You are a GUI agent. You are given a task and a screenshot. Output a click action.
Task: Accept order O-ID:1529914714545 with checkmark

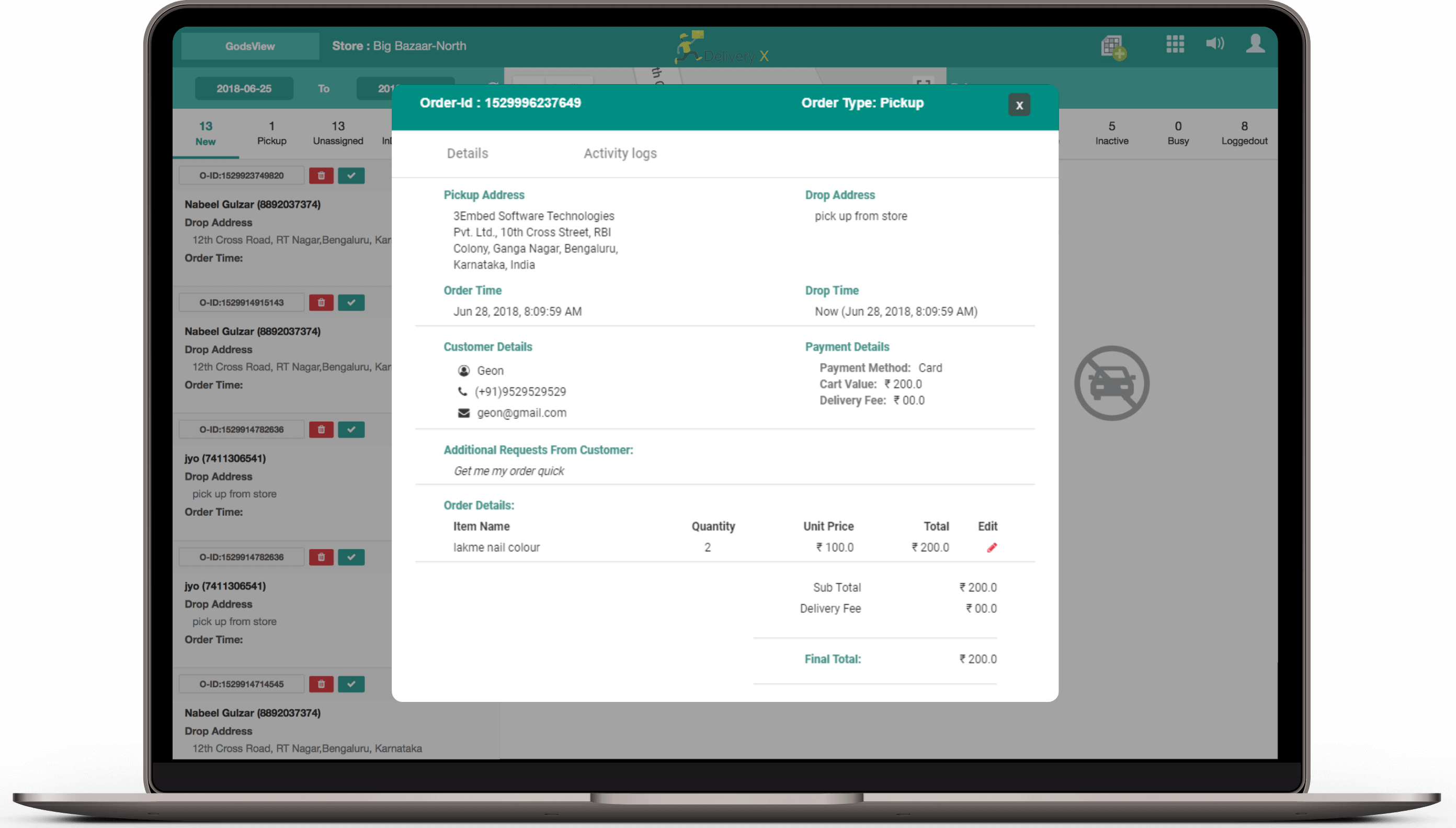tap(351, 684)
